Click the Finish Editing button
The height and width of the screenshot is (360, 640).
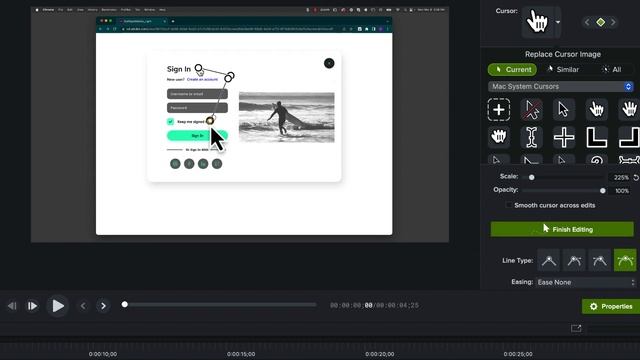(562, 229)
